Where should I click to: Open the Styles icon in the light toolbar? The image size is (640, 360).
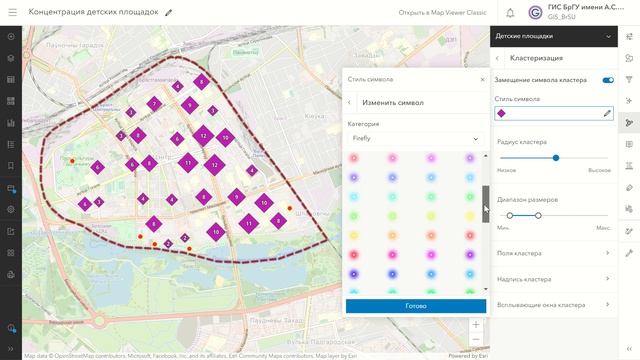pyautogui.click(x=629, y=58)
